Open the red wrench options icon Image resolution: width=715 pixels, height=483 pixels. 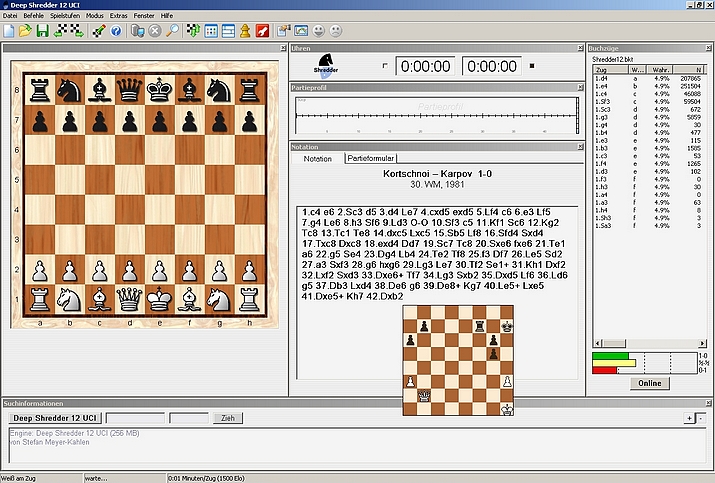(263, 31)
